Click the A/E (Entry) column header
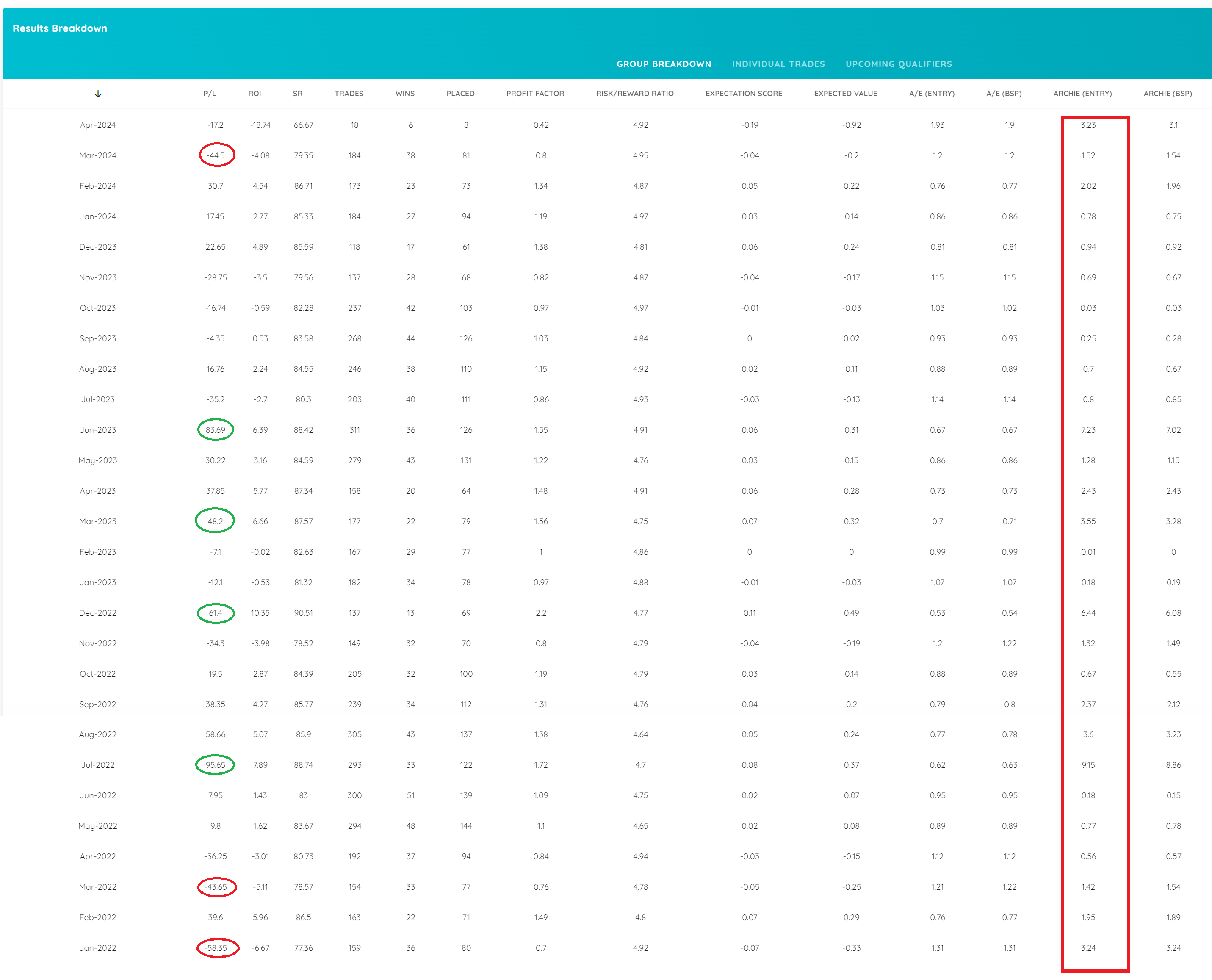 click(x=931, y=94)
